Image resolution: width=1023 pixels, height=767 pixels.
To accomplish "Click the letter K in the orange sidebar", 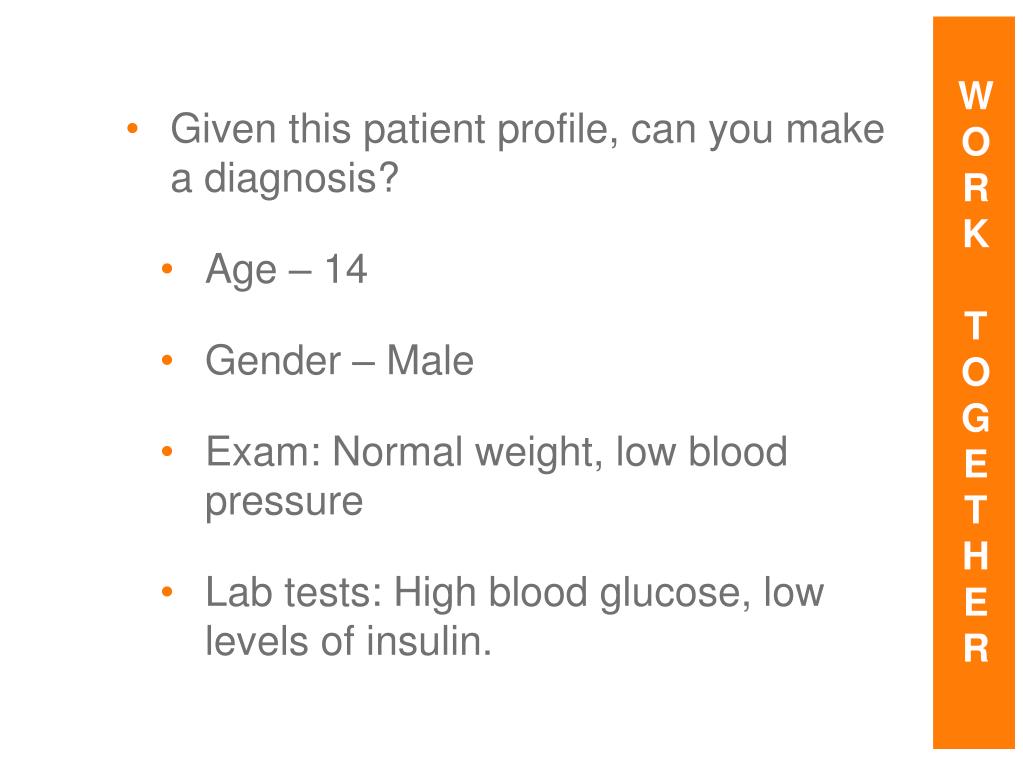I will 975,233.
